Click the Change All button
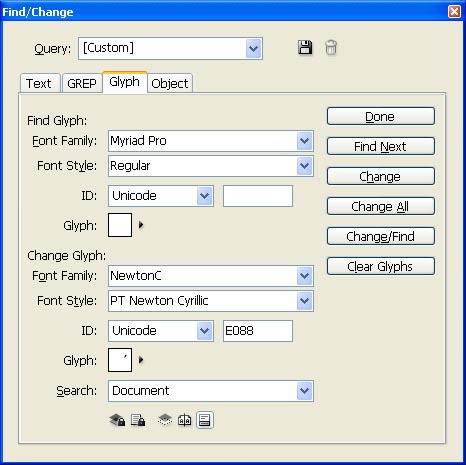This screenshot has width=466, height=465. coord(381,206)
